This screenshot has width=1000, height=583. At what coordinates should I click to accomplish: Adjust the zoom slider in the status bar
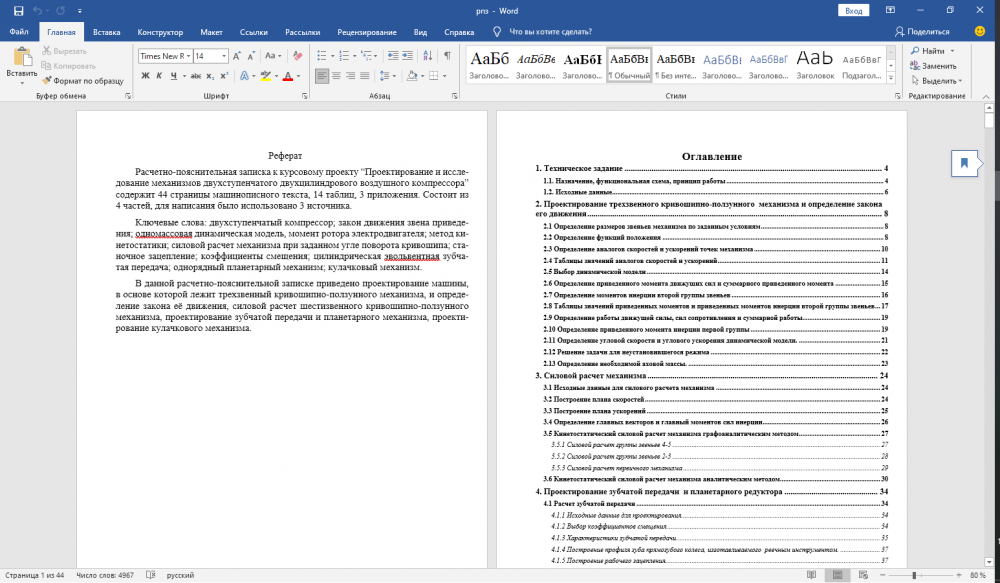[x=914, y=575]
